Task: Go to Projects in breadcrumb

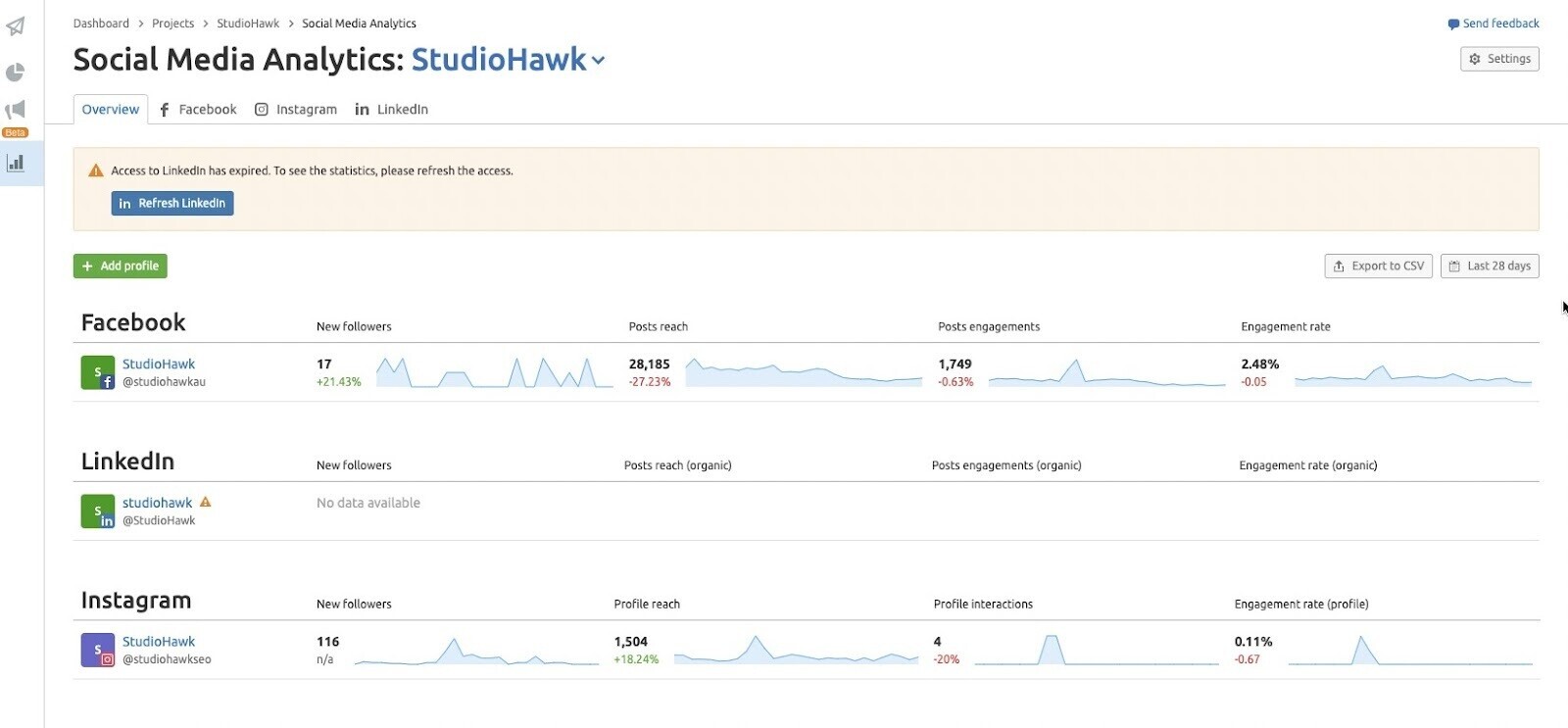Action: coord(172,24)
